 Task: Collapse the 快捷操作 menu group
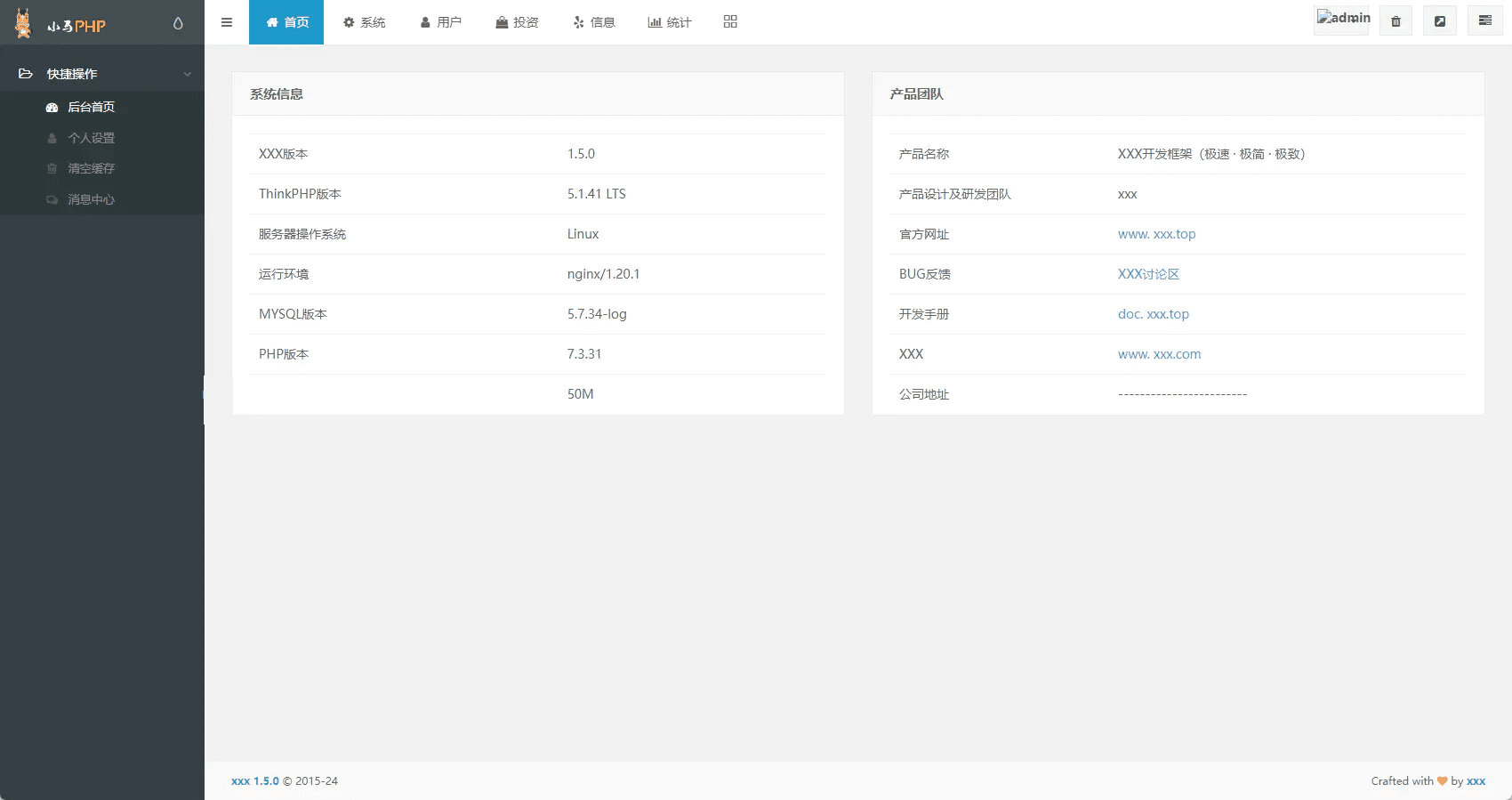73,74
